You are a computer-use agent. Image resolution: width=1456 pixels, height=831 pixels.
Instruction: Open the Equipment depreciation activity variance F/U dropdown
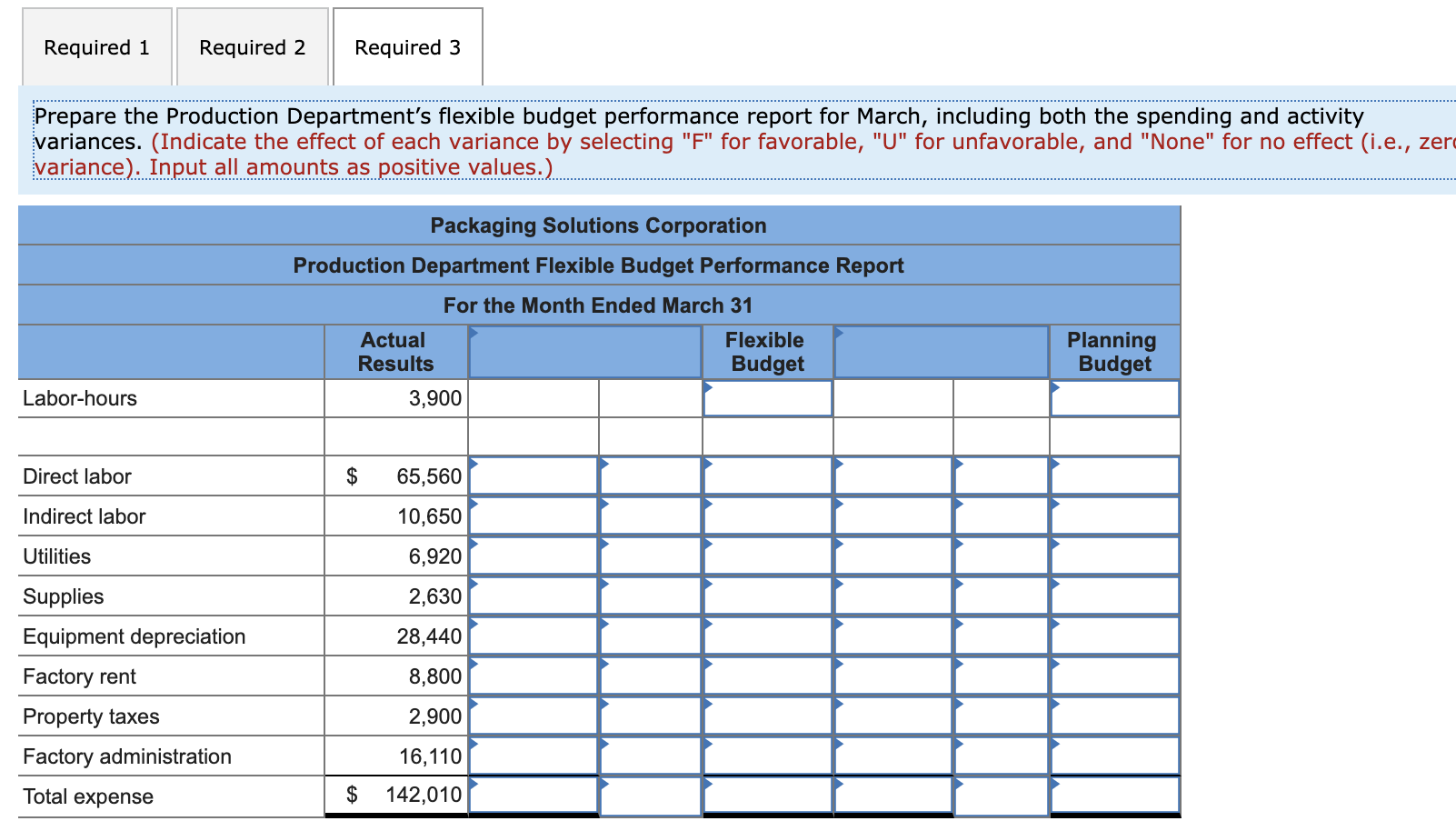pyautogui.click(x=1002, y=636)
